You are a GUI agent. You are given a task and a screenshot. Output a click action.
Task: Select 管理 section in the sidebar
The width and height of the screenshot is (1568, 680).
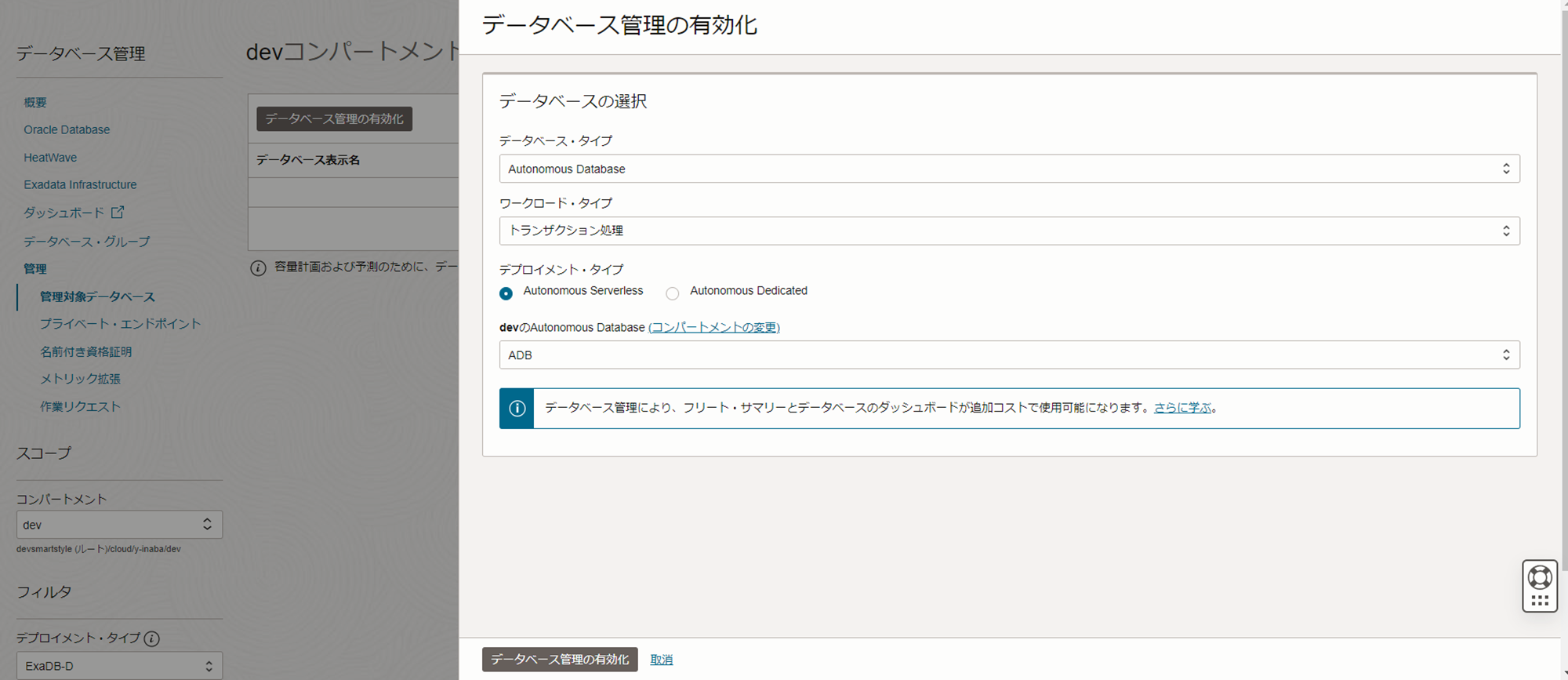tap(35, 269)
